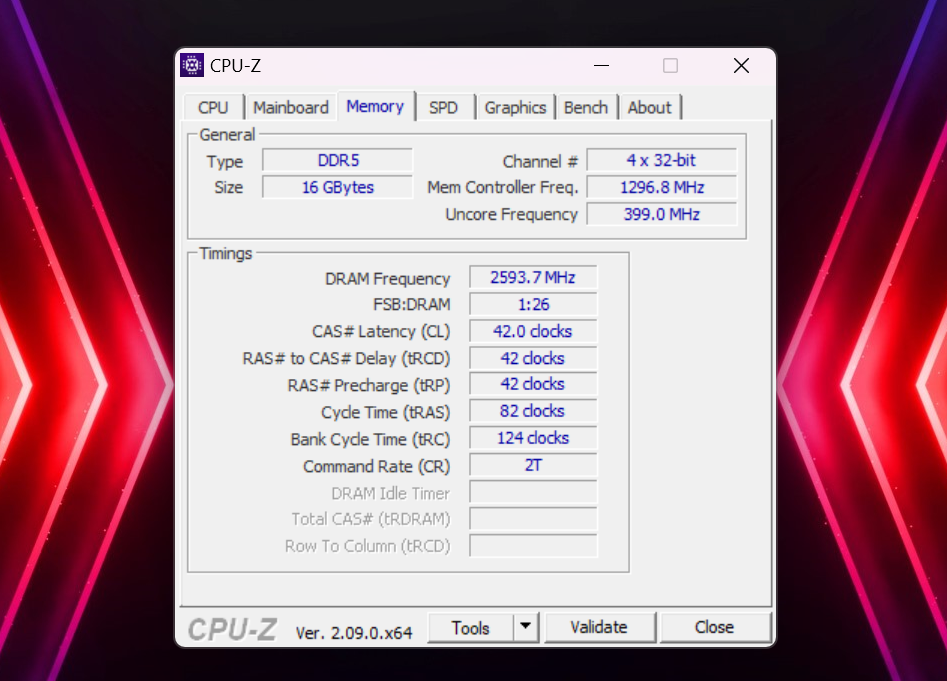Image resolution: width=947 pixels, height=681 pixels.
Task: Click the DDR5 memory type field
Action: click(x=338, y=161)
